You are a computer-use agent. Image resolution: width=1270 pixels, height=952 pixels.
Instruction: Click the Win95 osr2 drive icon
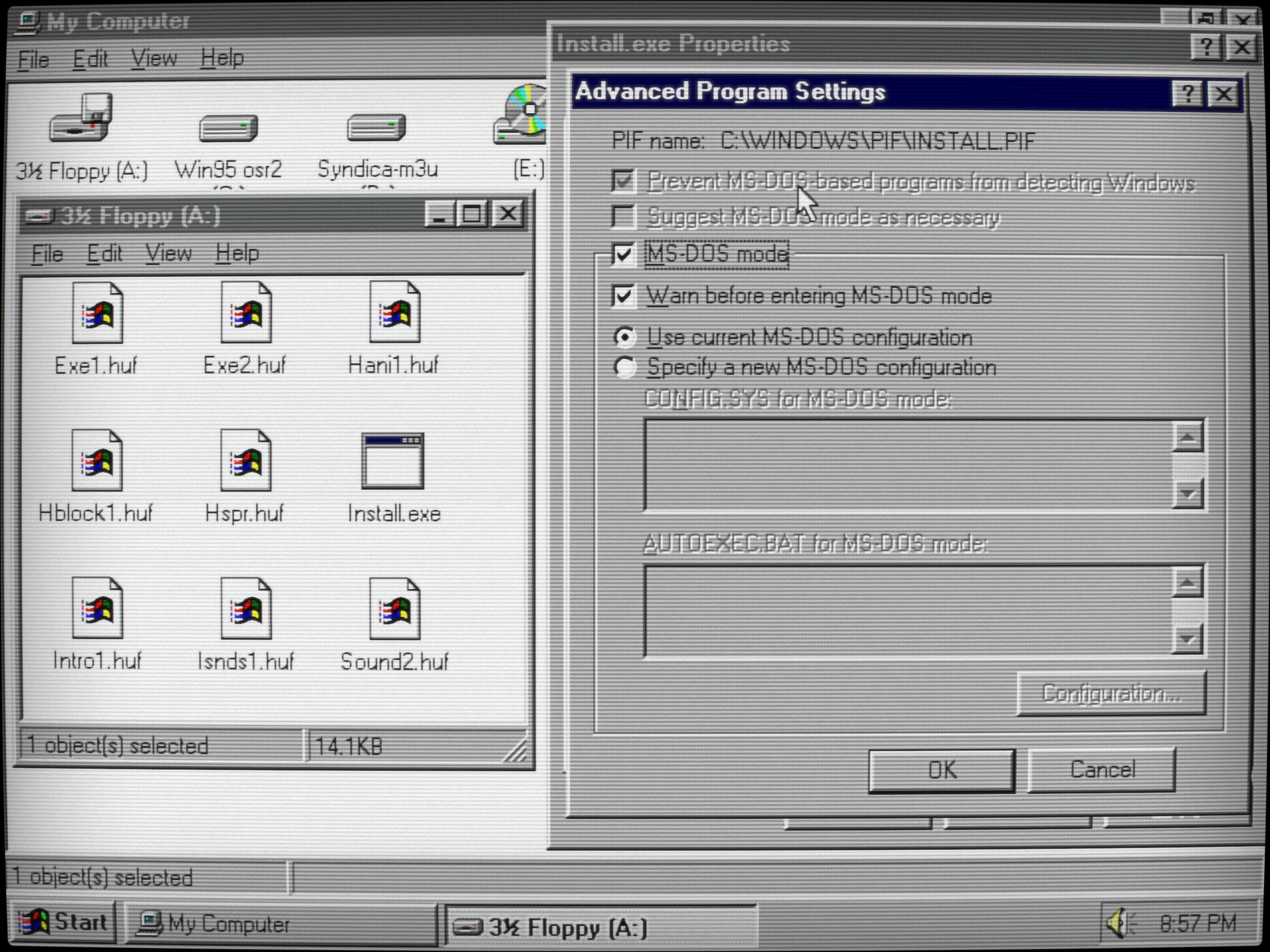pos(228,127)
